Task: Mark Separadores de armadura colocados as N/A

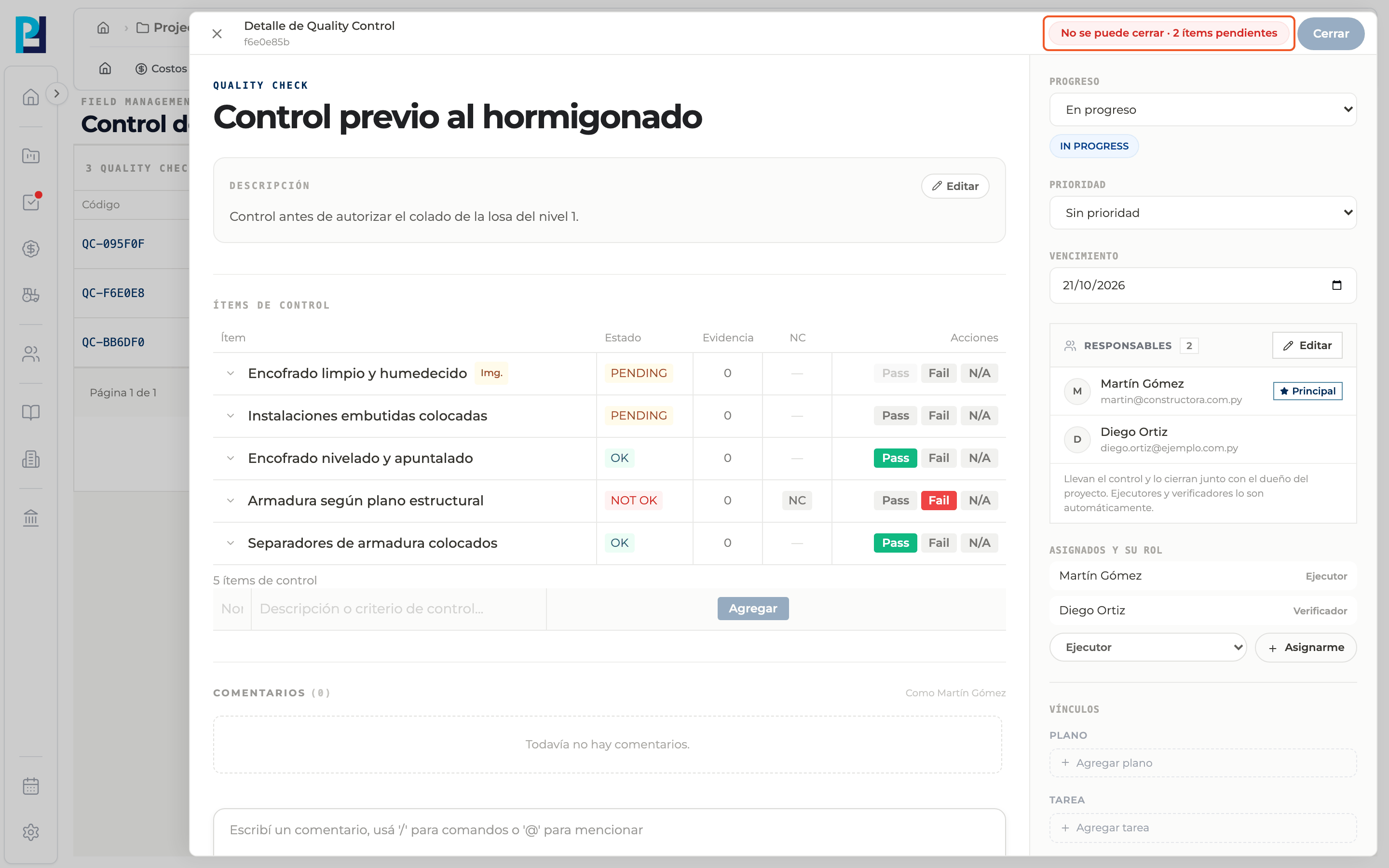Action: pyautogui.click(x=979, y=543)
